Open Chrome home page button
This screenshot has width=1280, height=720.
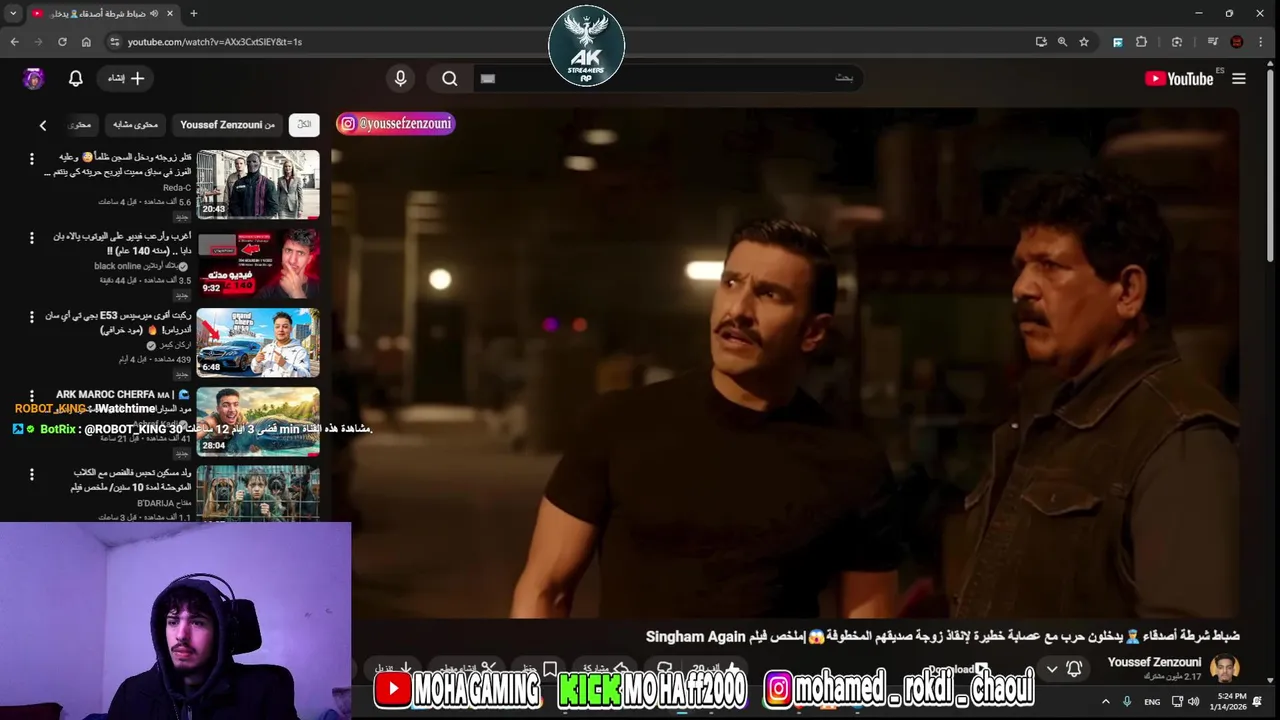tap(86, 42)
